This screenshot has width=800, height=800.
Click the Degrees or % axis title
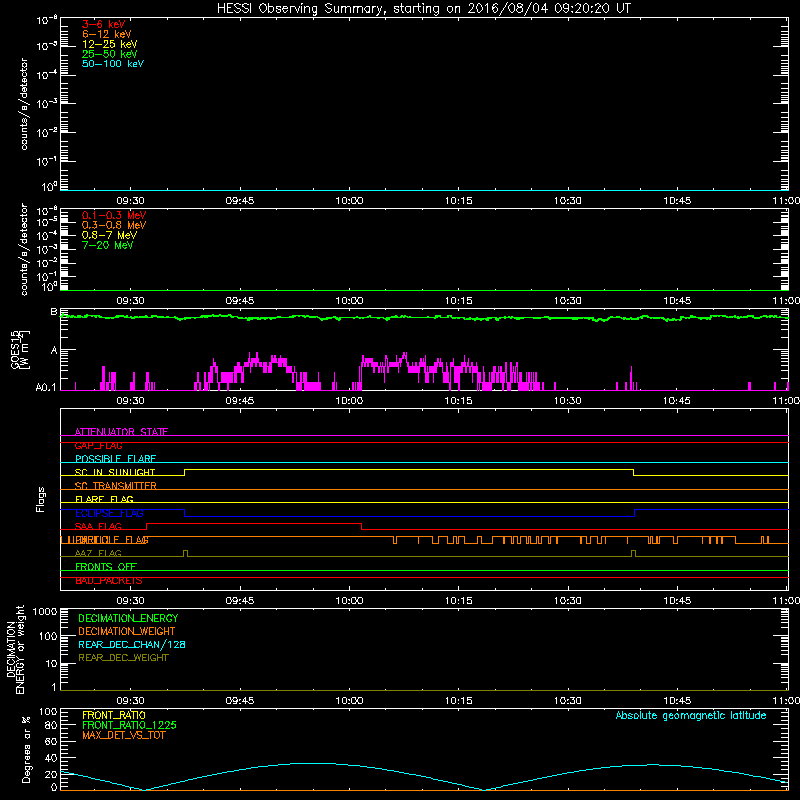coord(26,749)
